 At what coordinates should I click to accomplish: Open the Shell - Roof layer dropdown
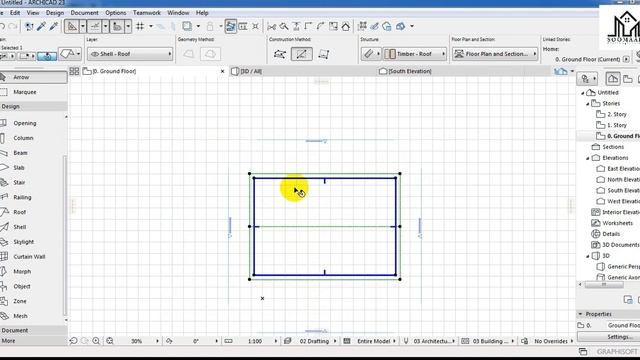[130, 54]
